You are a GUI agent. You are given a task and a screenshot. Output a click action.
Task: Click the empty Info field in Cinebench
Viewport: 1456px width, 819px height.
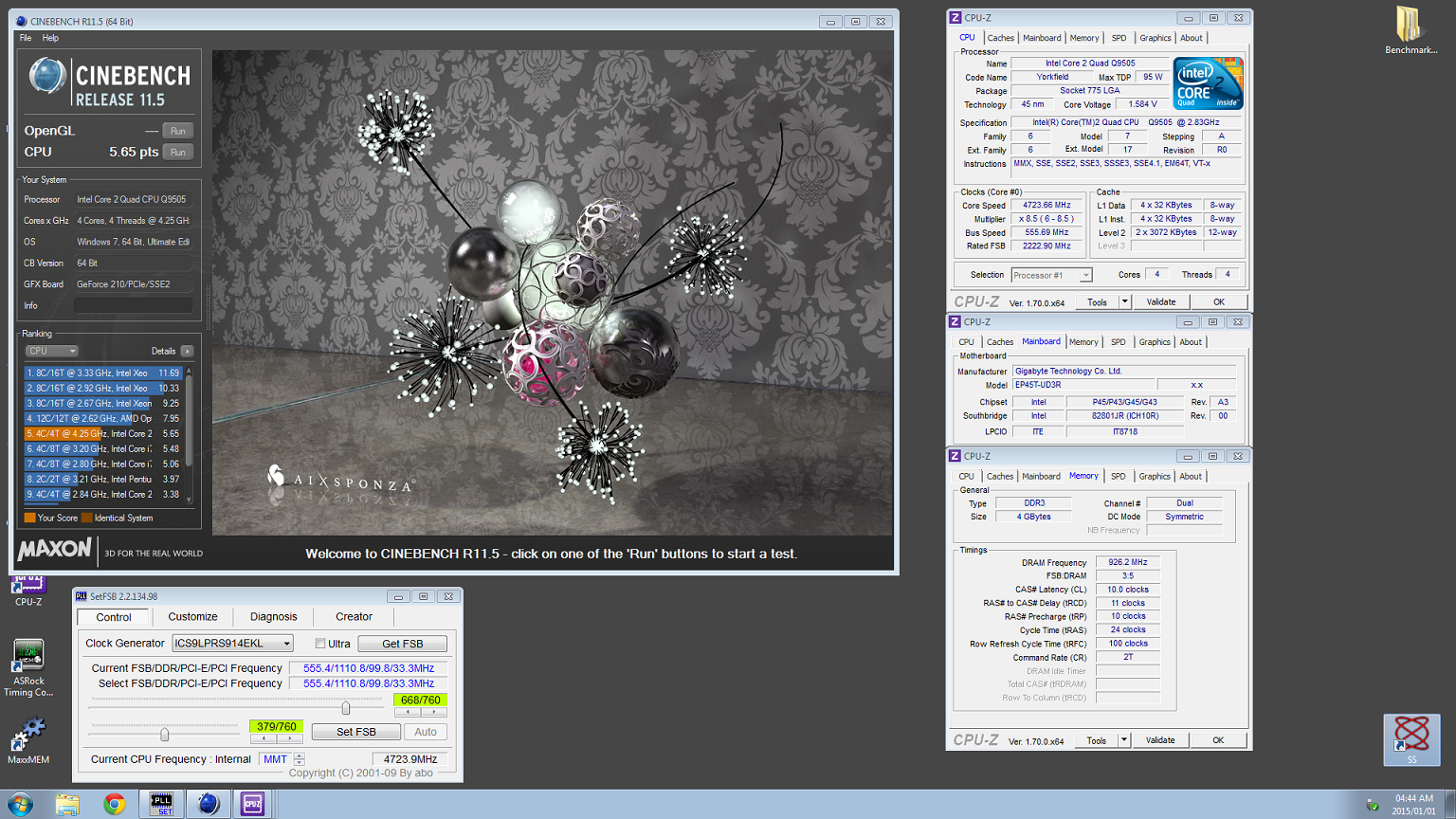point(133,305)
